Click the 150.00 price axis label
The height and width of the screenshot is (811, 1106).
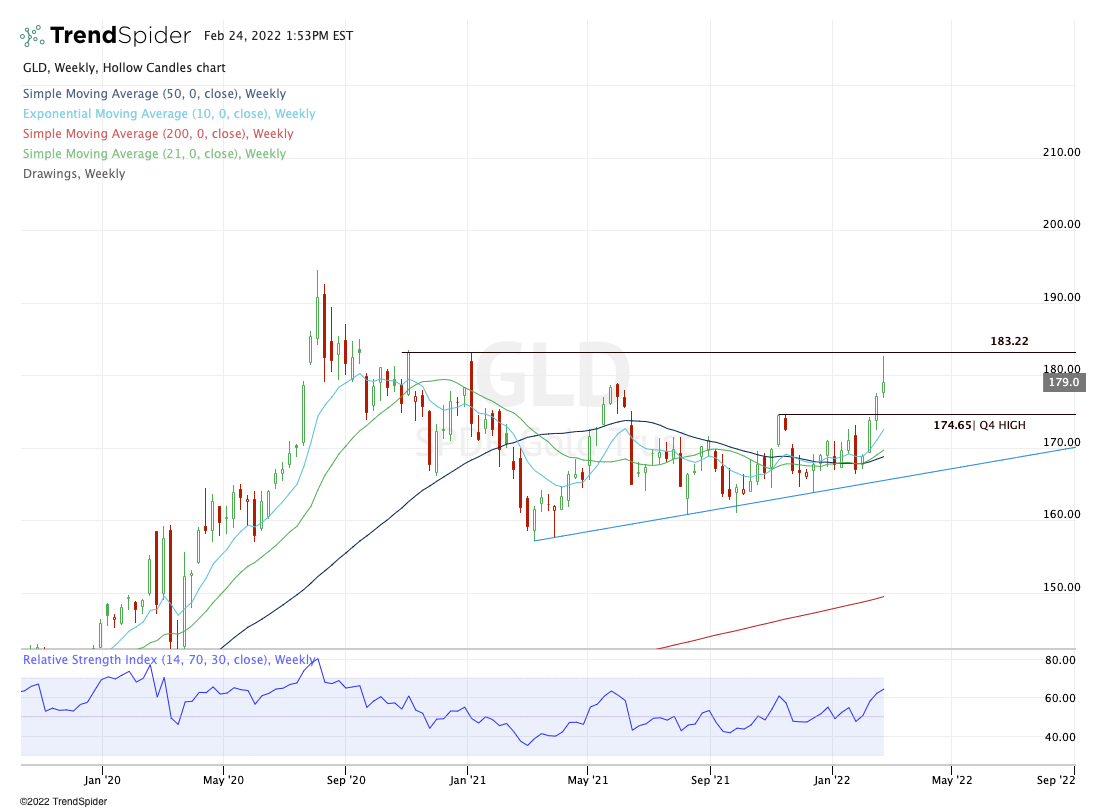(x=1062, y=587)
